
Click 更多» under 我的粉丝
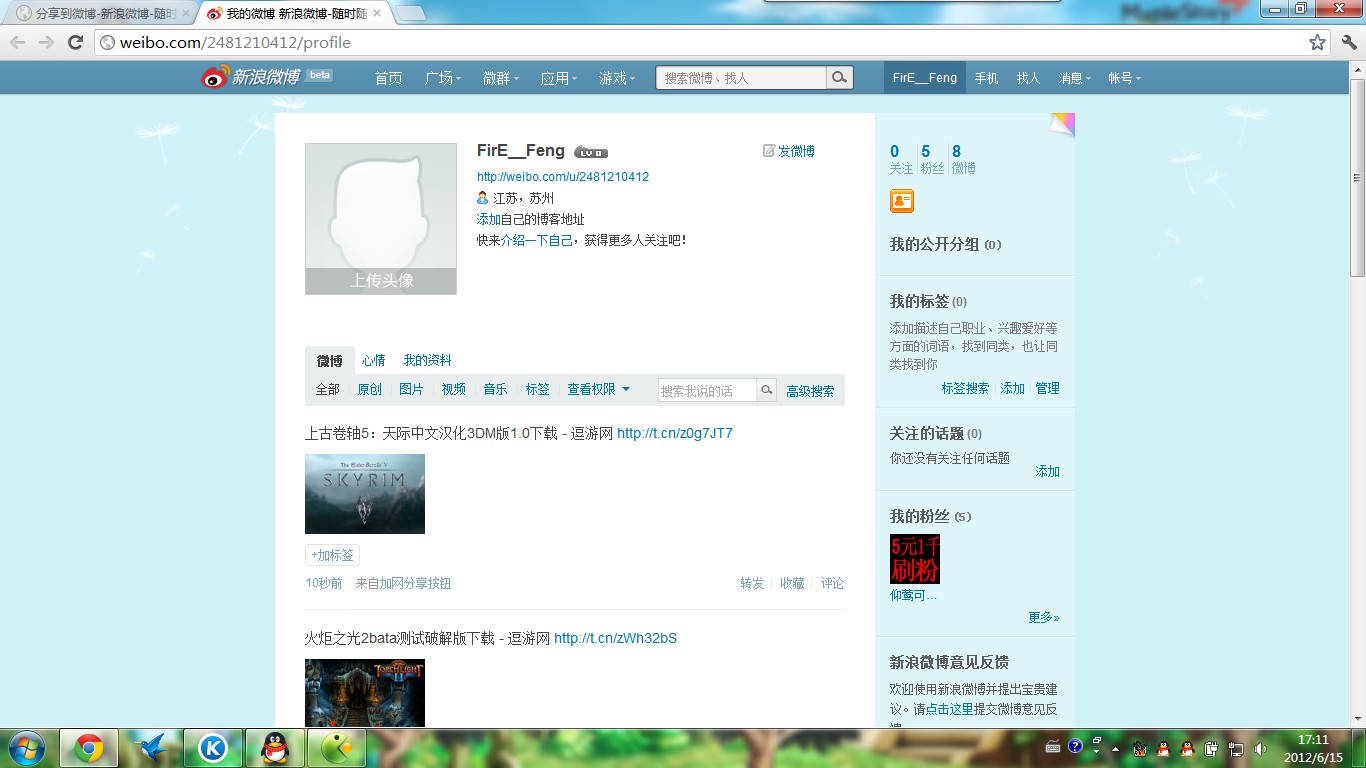point(1044,617)
